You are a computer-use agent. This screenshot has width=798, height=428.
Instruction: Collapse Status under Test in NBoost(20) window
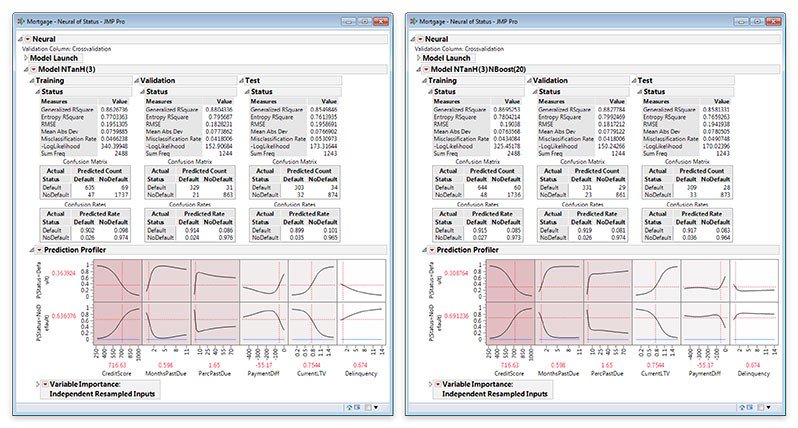640,92
